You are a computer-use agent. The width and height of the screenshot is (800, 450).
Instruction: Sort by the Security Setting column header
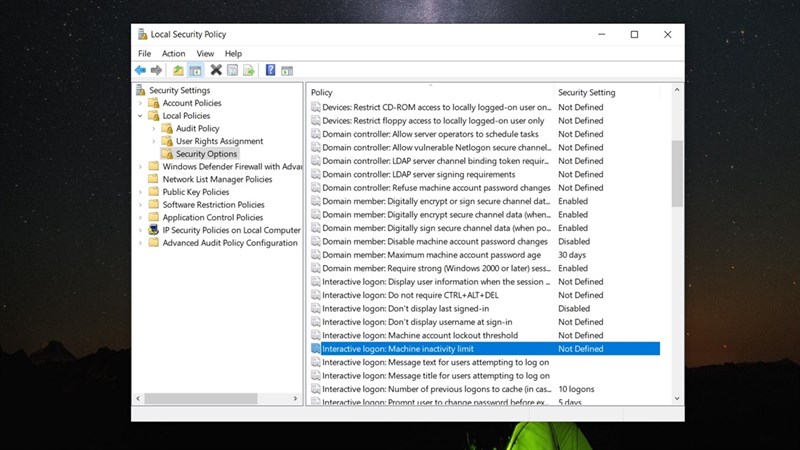tap(607, 92)
